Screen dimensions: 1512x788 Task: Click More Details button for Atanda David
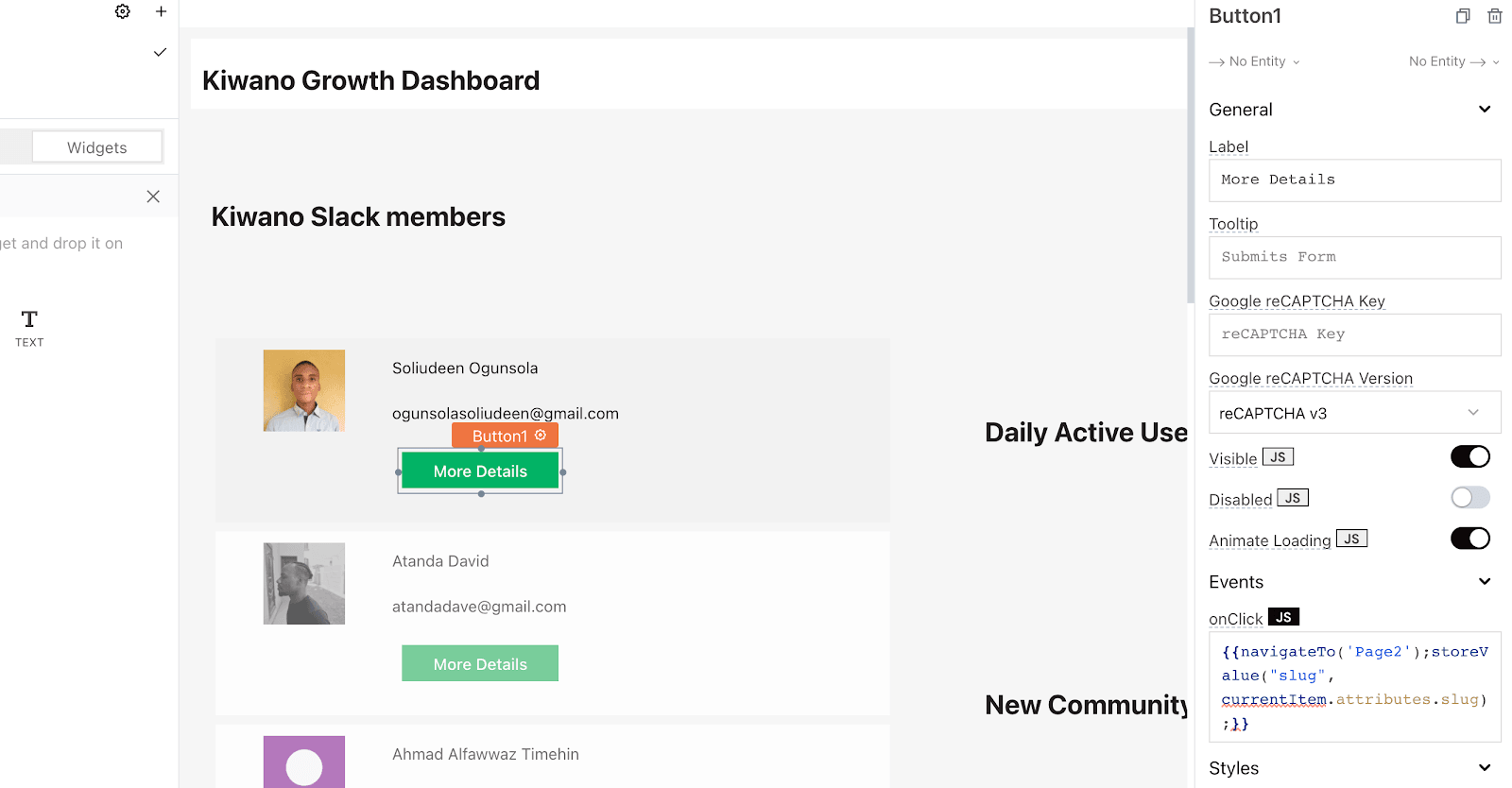(480, 664)
